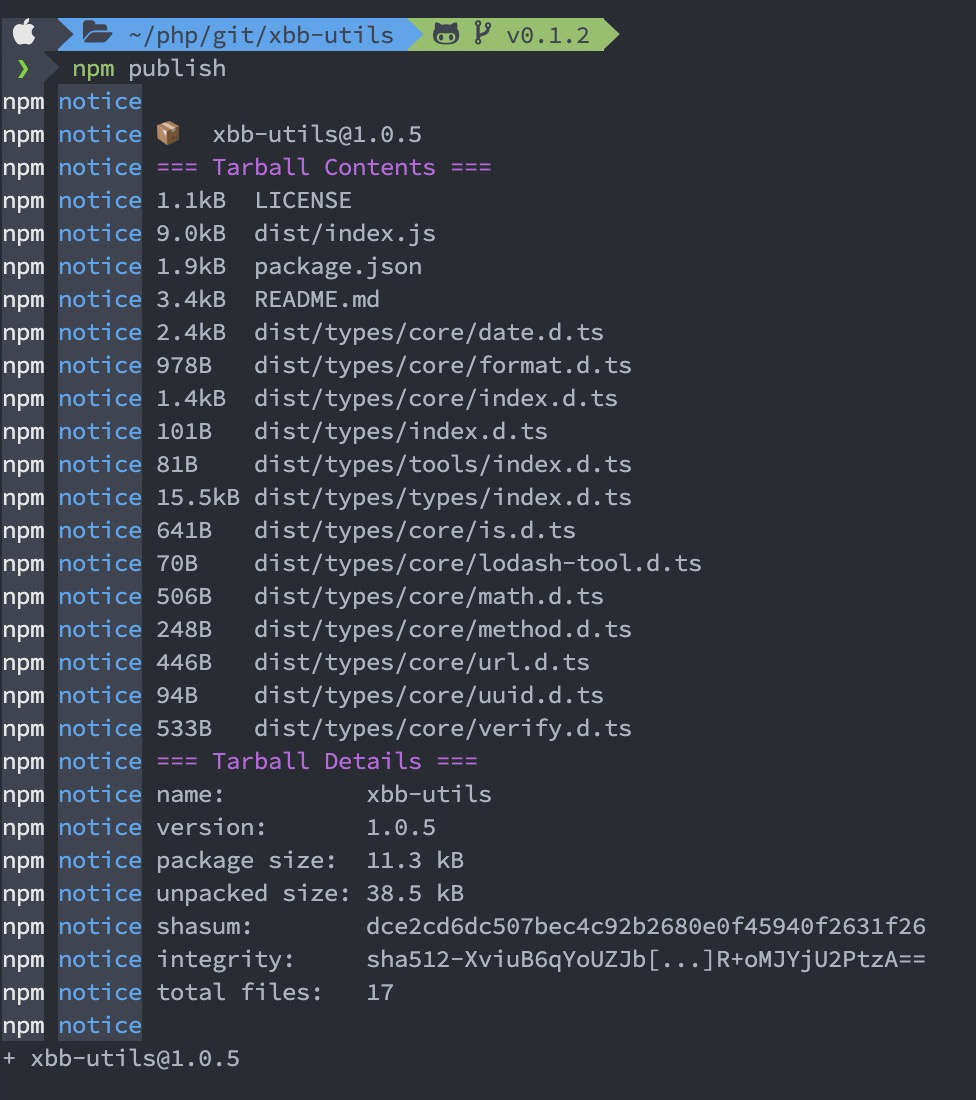Click the package.json file name
The image size is (976, 1100).
tap(337, 266)
